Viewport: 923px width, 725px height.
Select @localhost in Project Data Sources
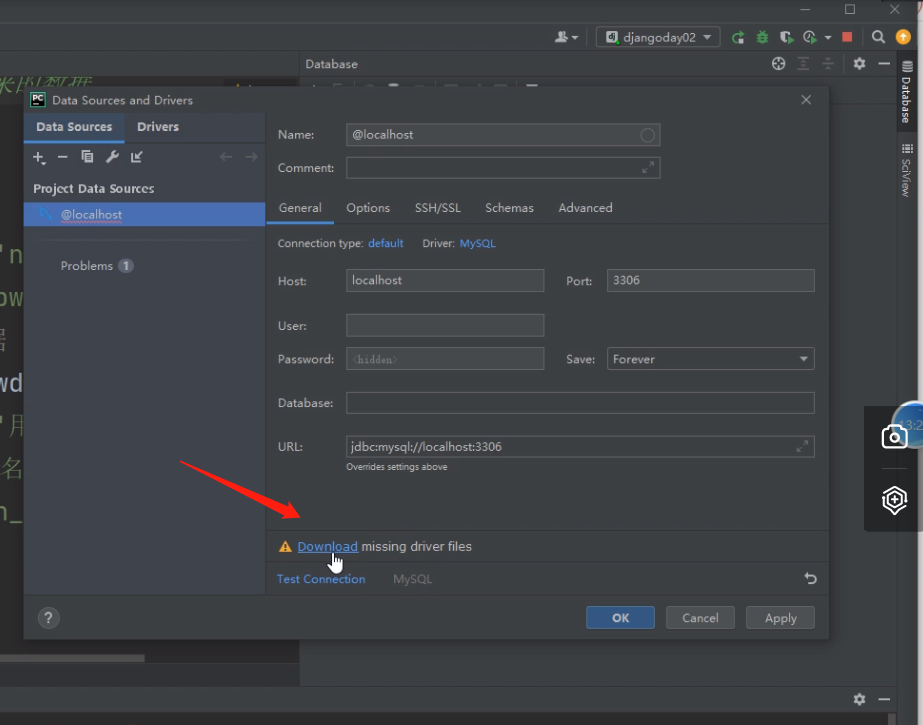coord(144,215)
